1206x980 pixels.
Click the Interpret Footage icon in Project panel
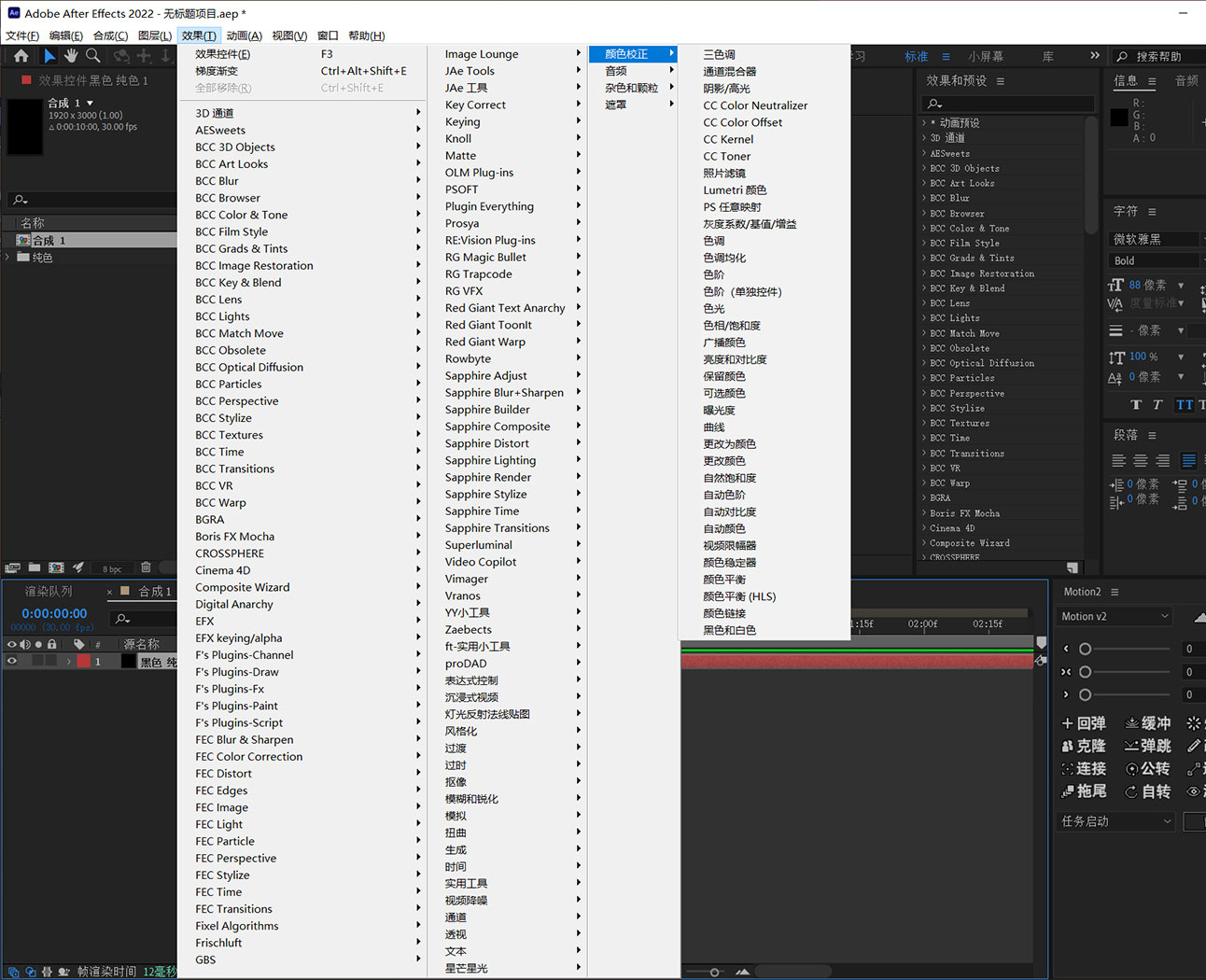tap(13, 567)
